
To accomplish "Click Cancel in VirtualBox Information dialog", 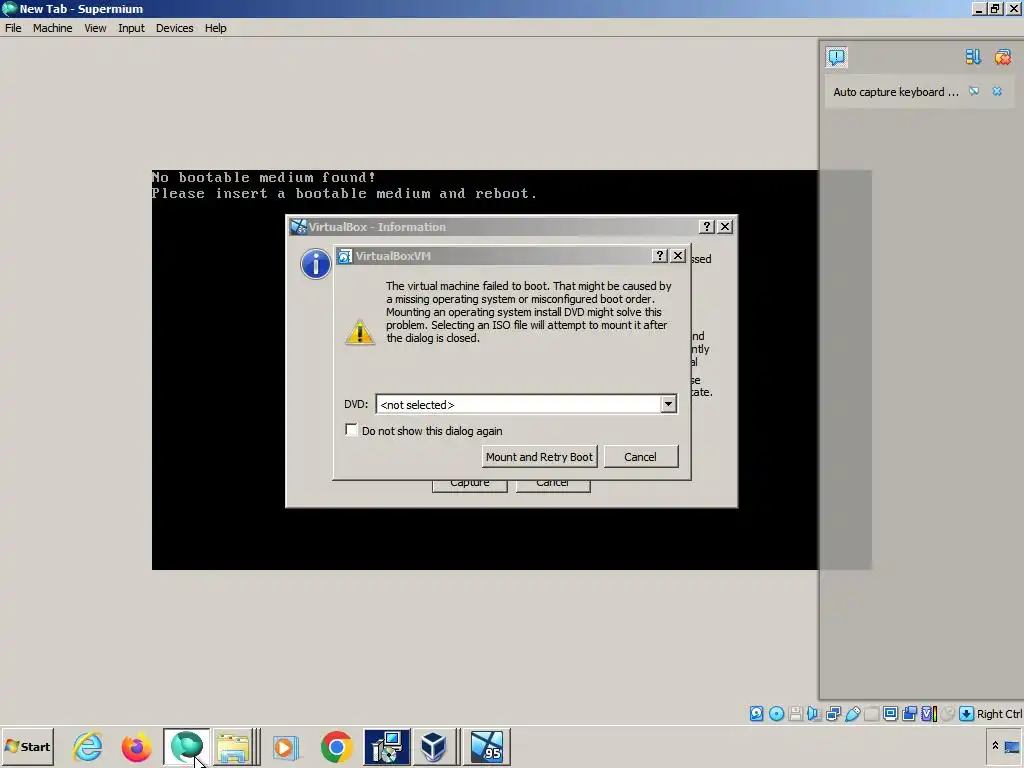I will tap(552, 485).
